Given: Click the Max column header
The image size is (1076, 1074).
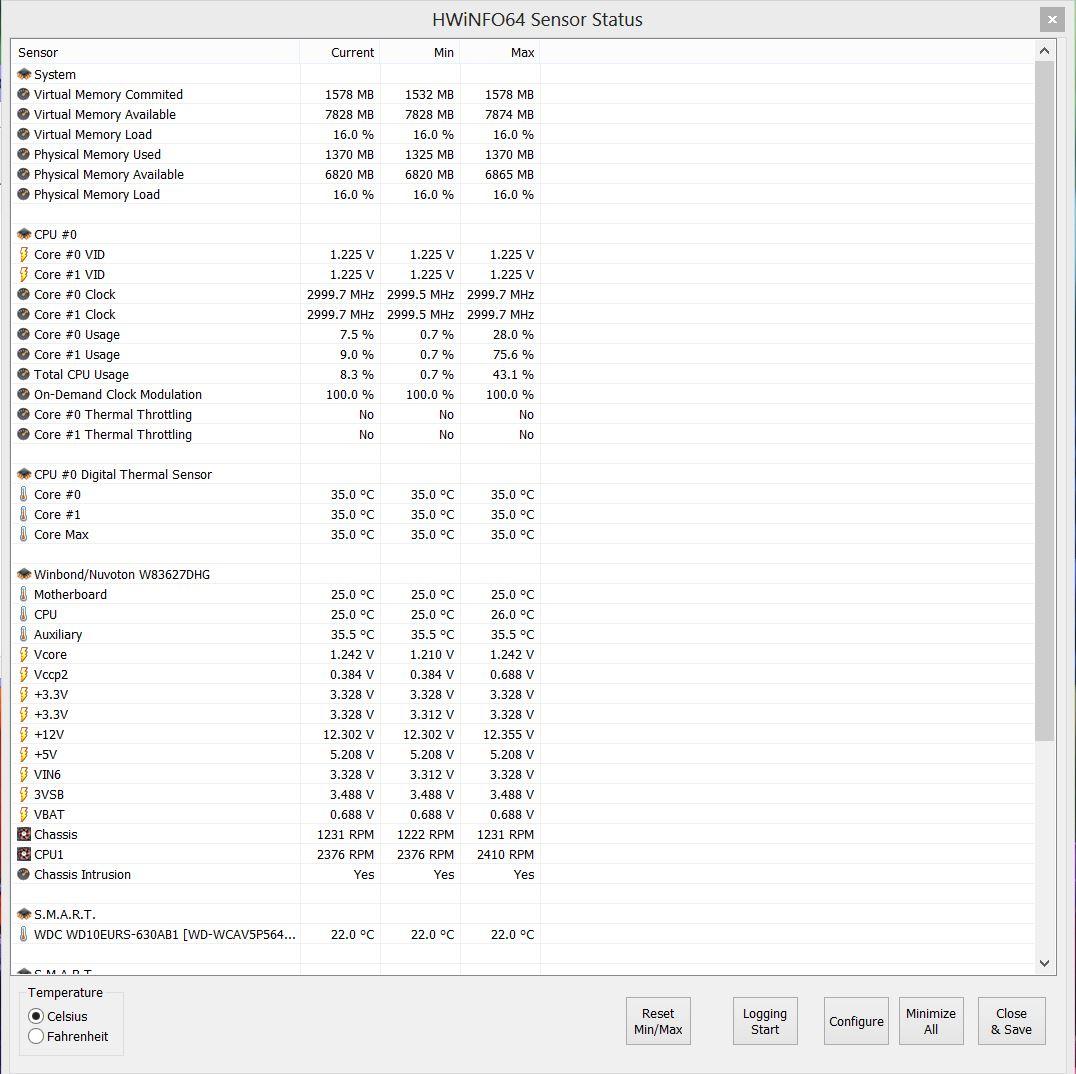Looking at the screenshot, I should coord(500,52).
